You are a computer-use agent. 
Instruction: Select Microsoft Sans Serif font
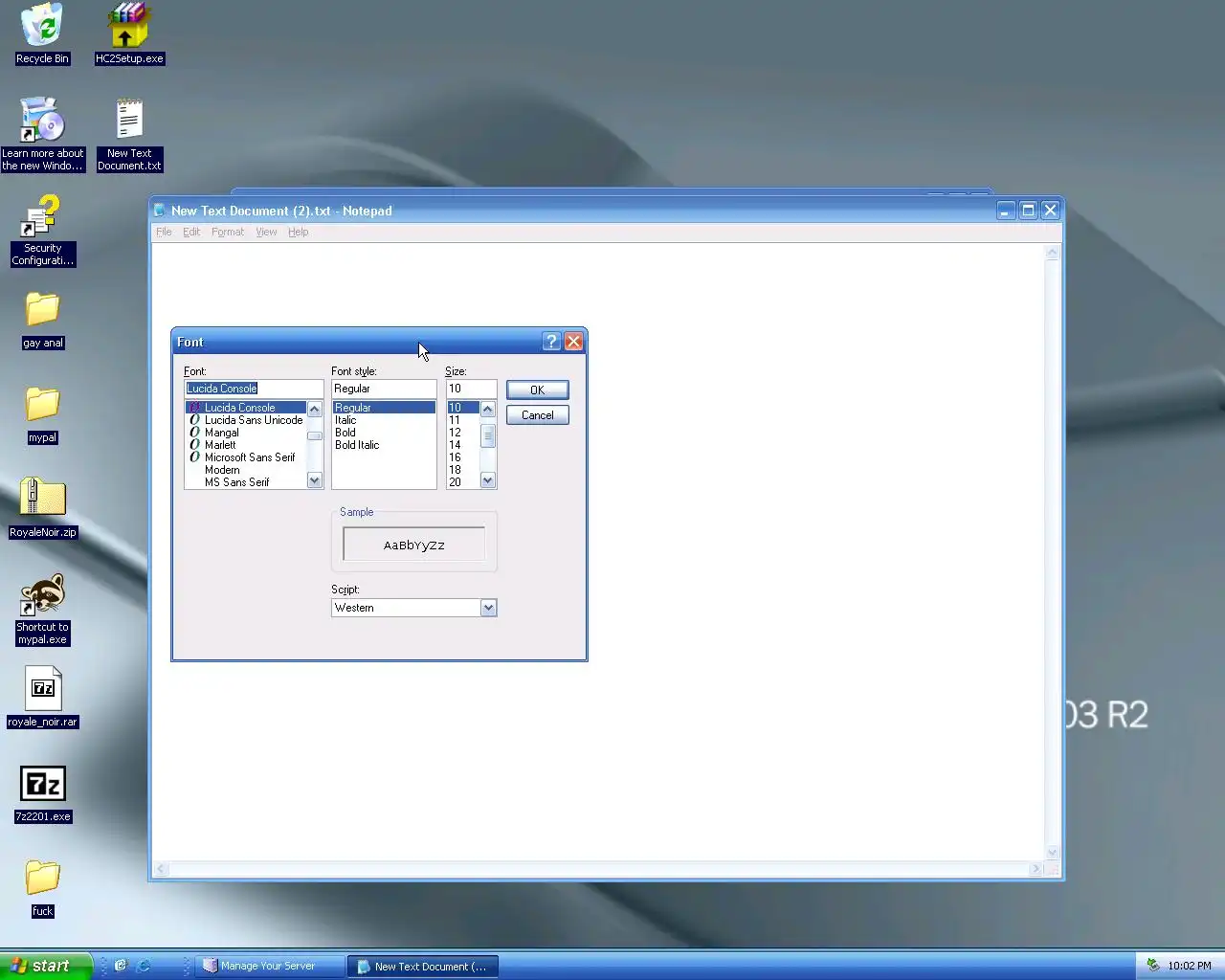click(x=246, y=457)
